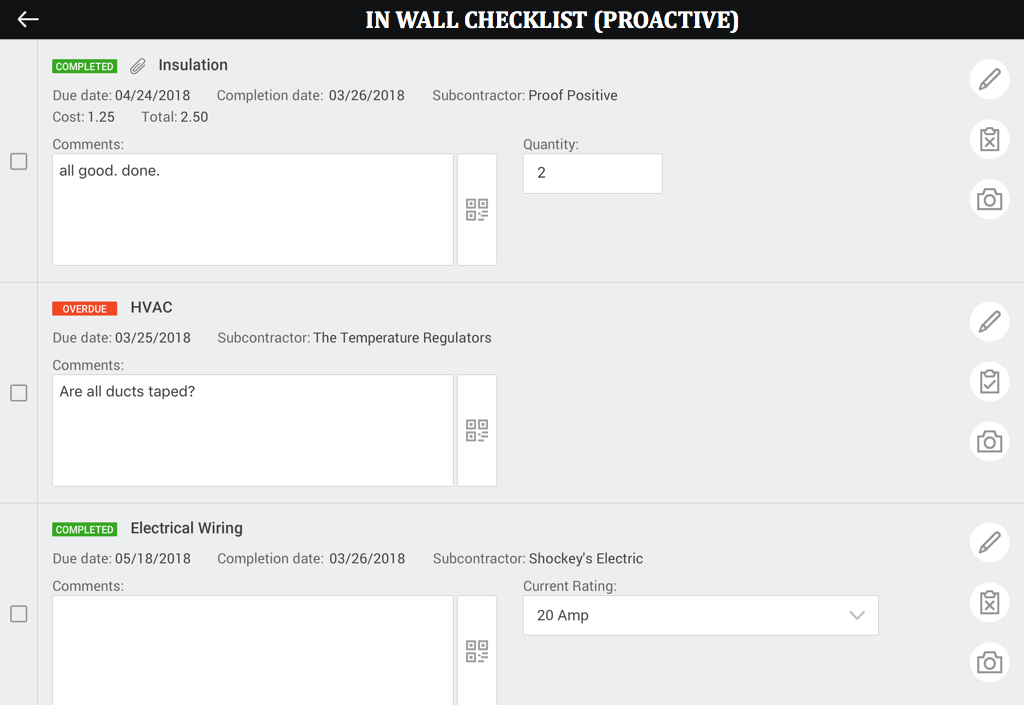This screenshot has height=705, width=1024.
Task: Click the Insulation Quantity input field
Action: [x=592, y=173]
